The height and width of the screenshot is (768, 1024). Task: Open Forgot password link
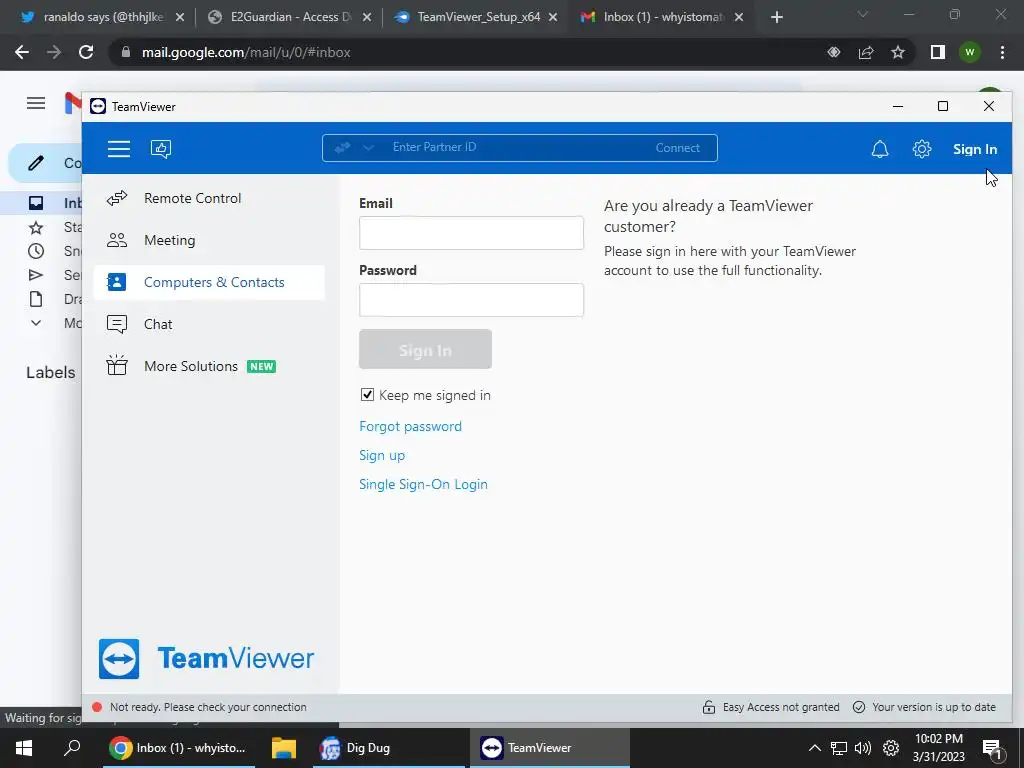tap(410, 426)
